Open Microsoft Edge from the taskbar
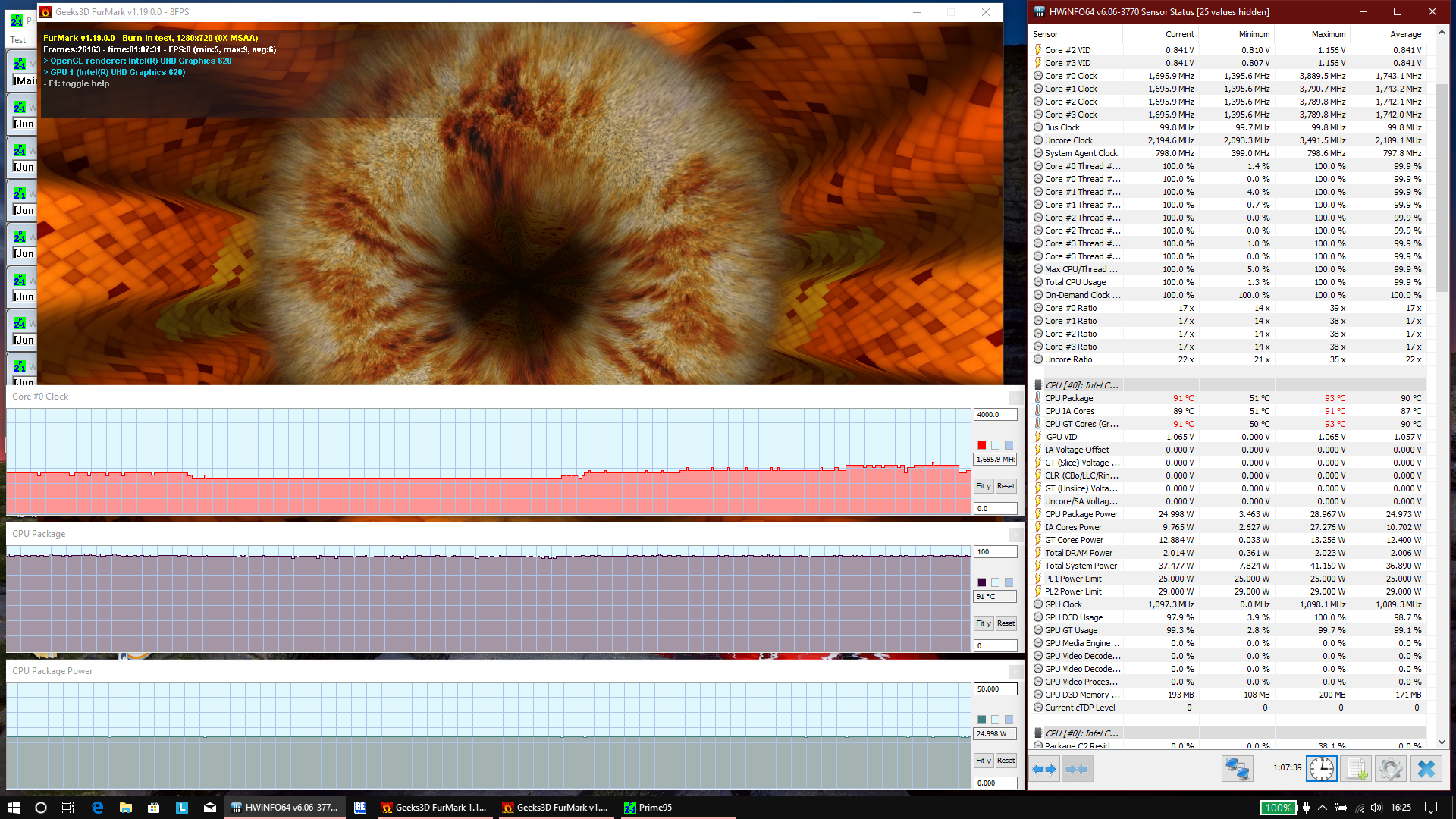 [x=97, y=808]
